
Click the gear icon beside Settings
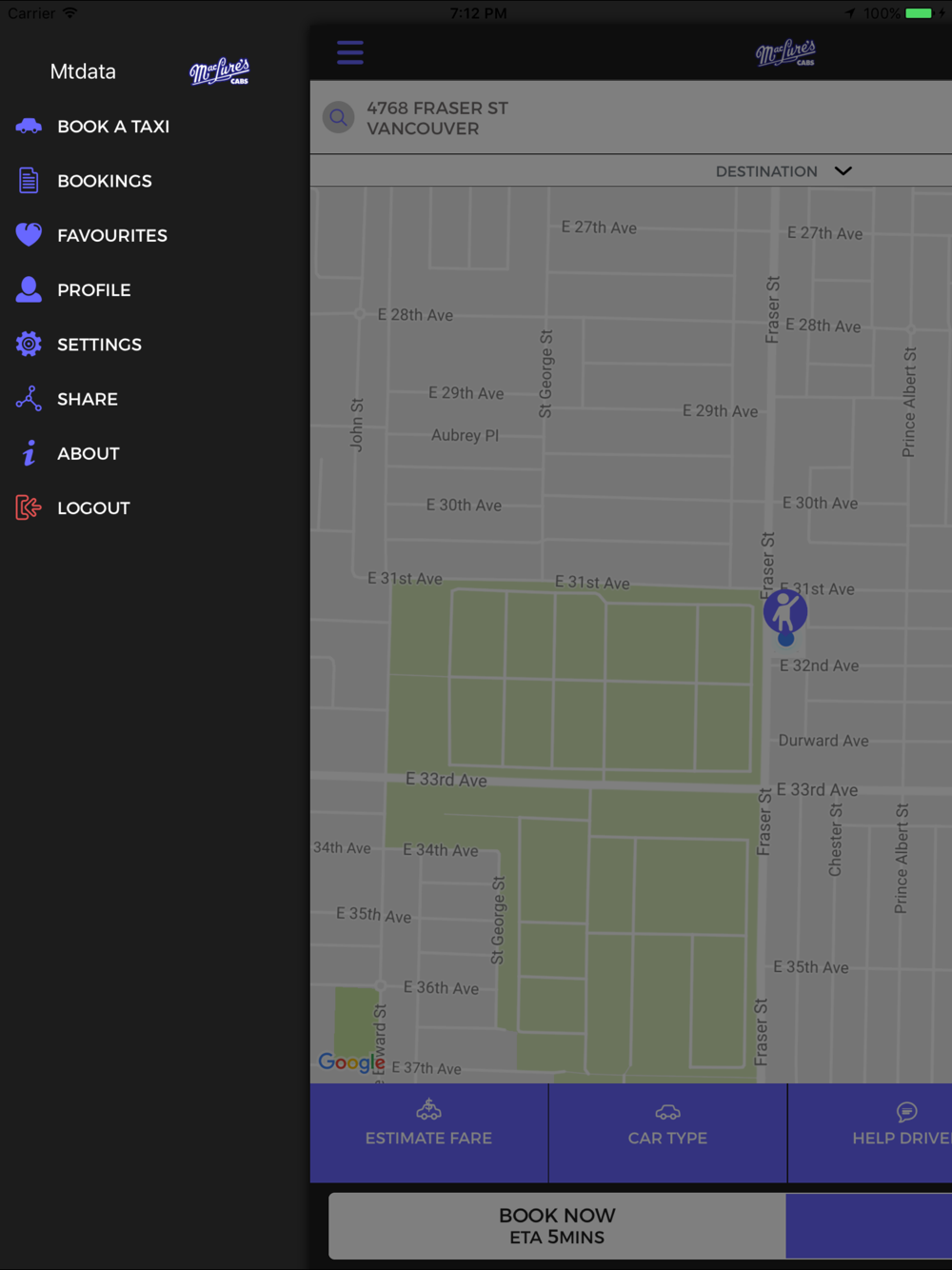[29, 344]
